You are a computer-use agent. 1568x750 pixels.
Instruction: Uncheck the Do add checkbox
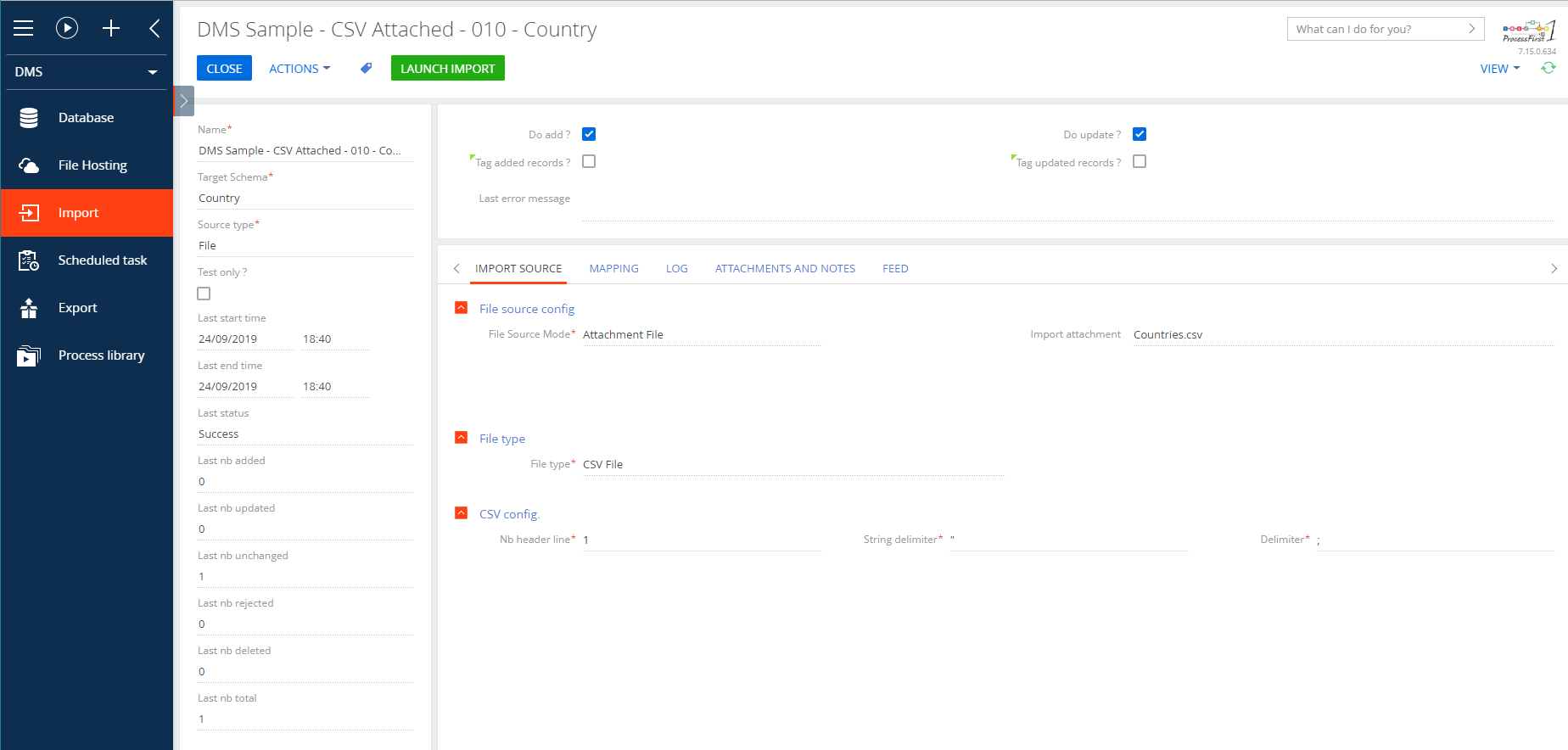[589, 134]
